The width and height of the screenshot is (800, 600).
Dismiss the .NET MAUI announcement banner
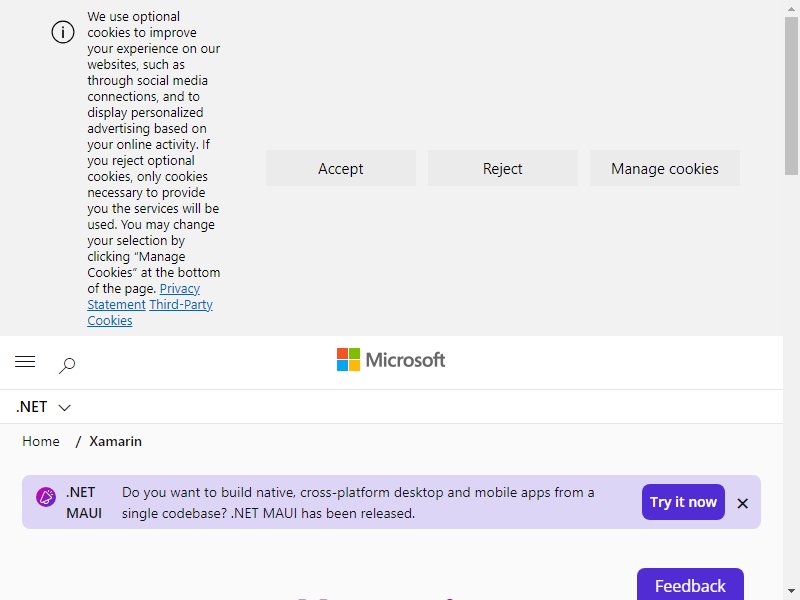[742, 504]
